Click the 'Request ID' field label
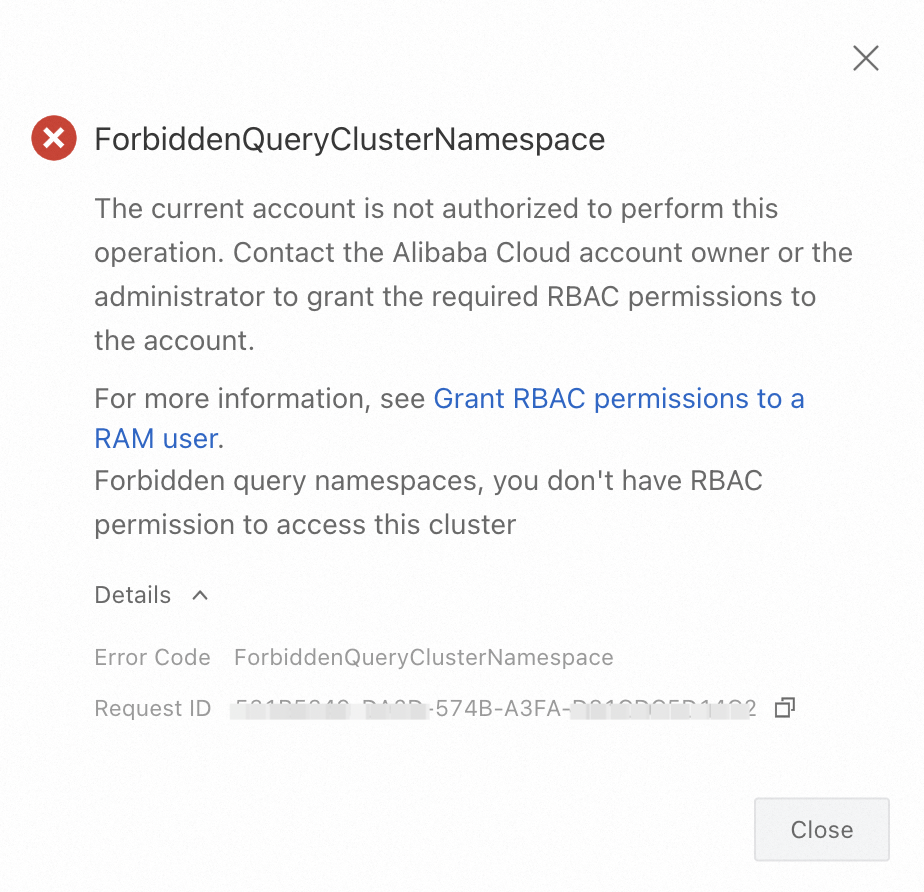The image size is (924, 892). coord(152,709)
